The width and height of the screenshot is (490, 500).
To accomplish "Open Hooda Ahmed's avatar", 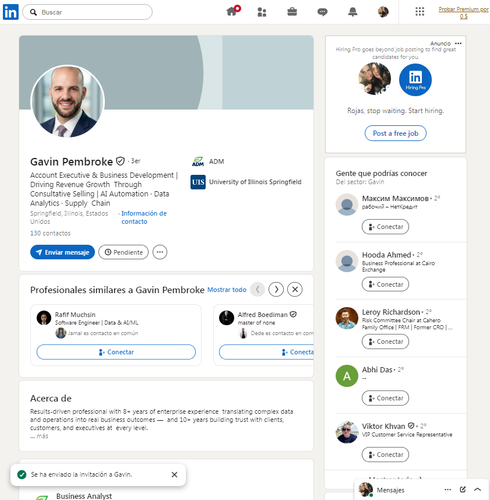I will (x=347, y=261).
